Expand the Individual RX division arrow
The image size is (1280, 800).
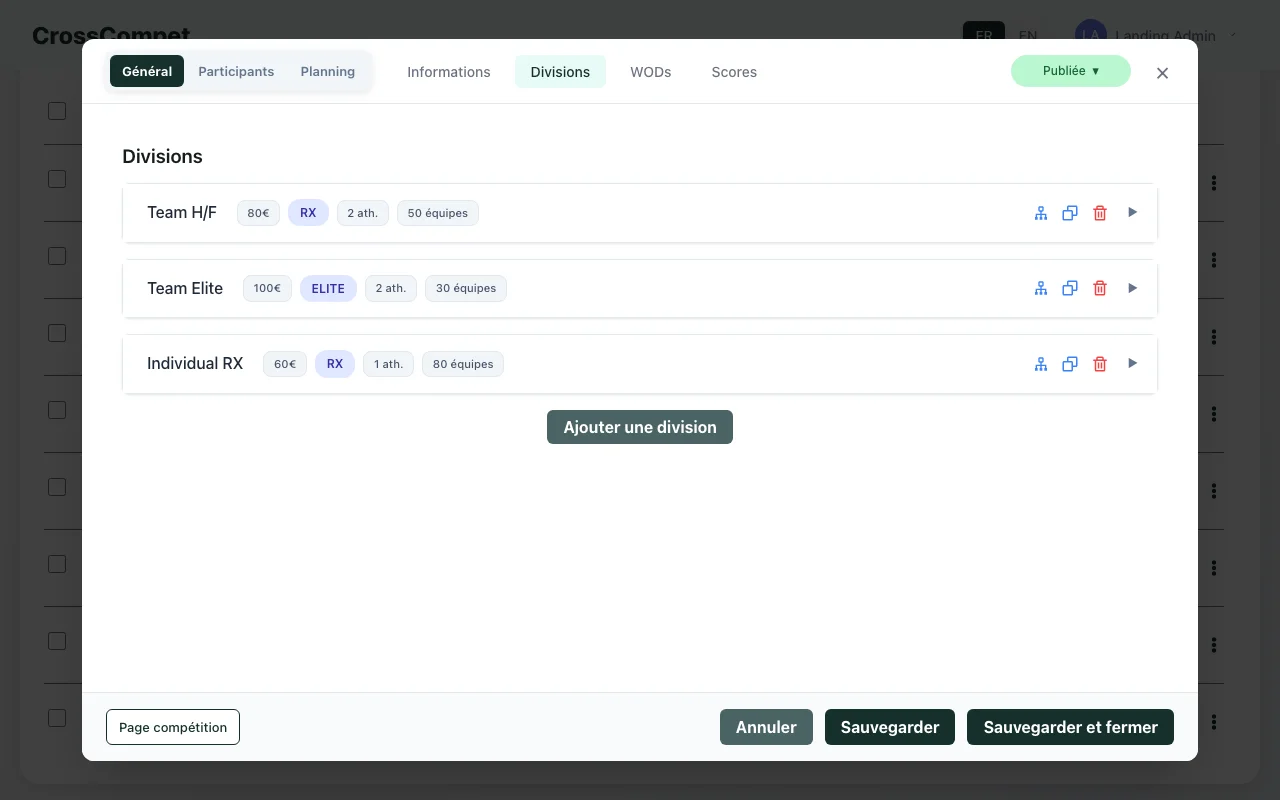point(1133,363)
